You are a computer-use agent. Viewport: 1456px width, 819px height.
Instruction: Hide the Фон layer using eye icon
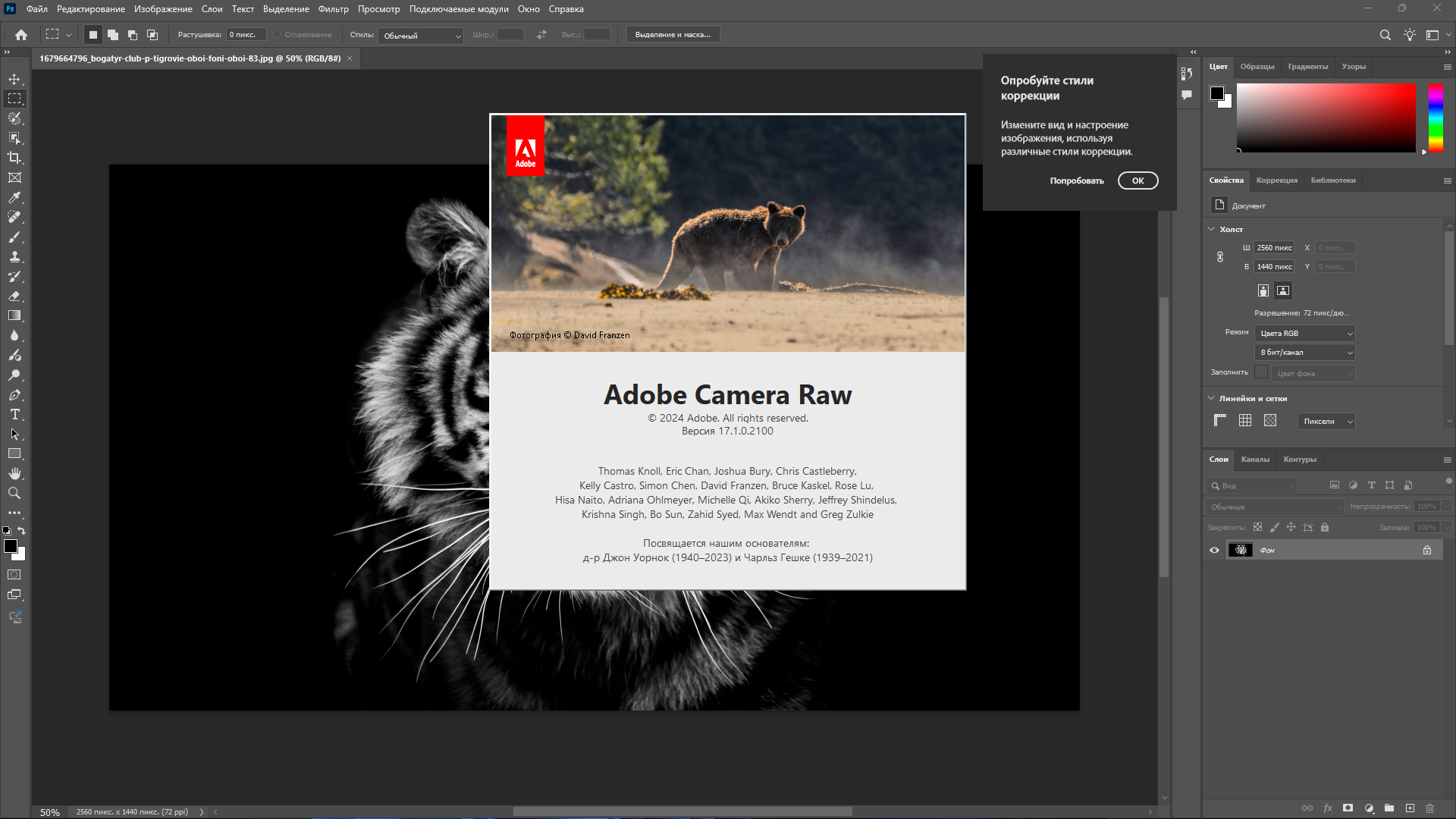pos(1214,551)
